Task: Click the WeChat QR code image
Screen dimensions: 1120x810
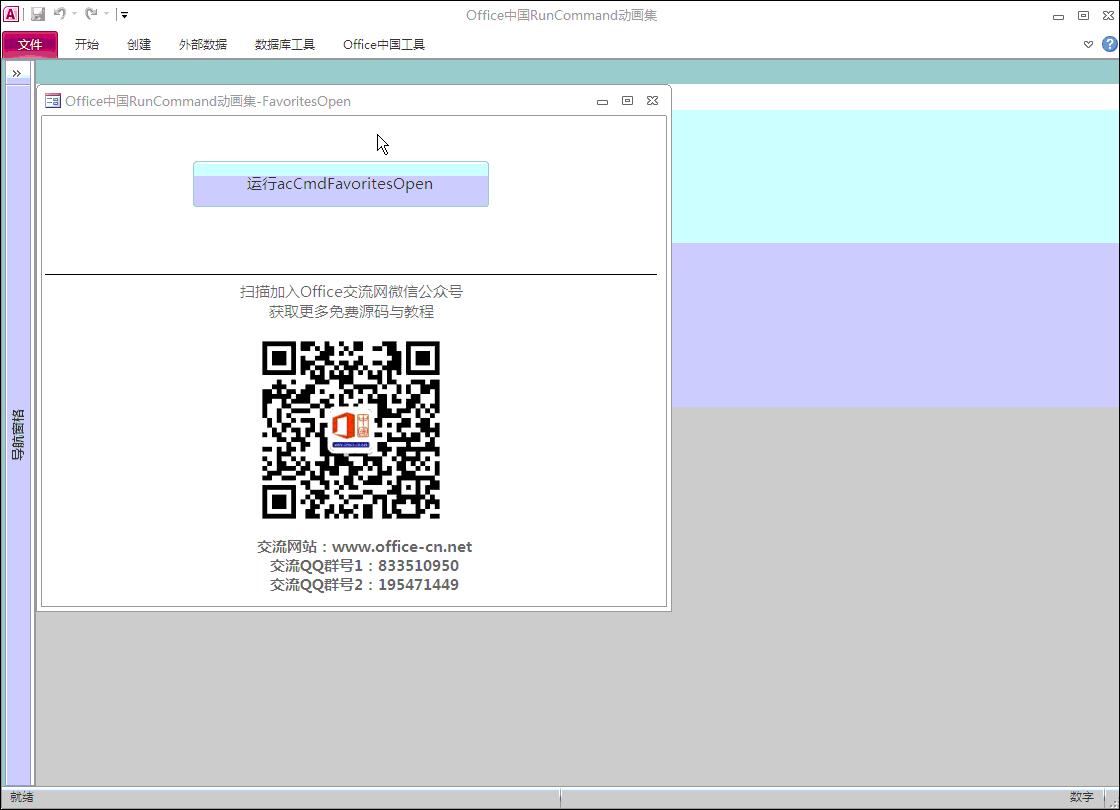Action: (x=351, y=429)
